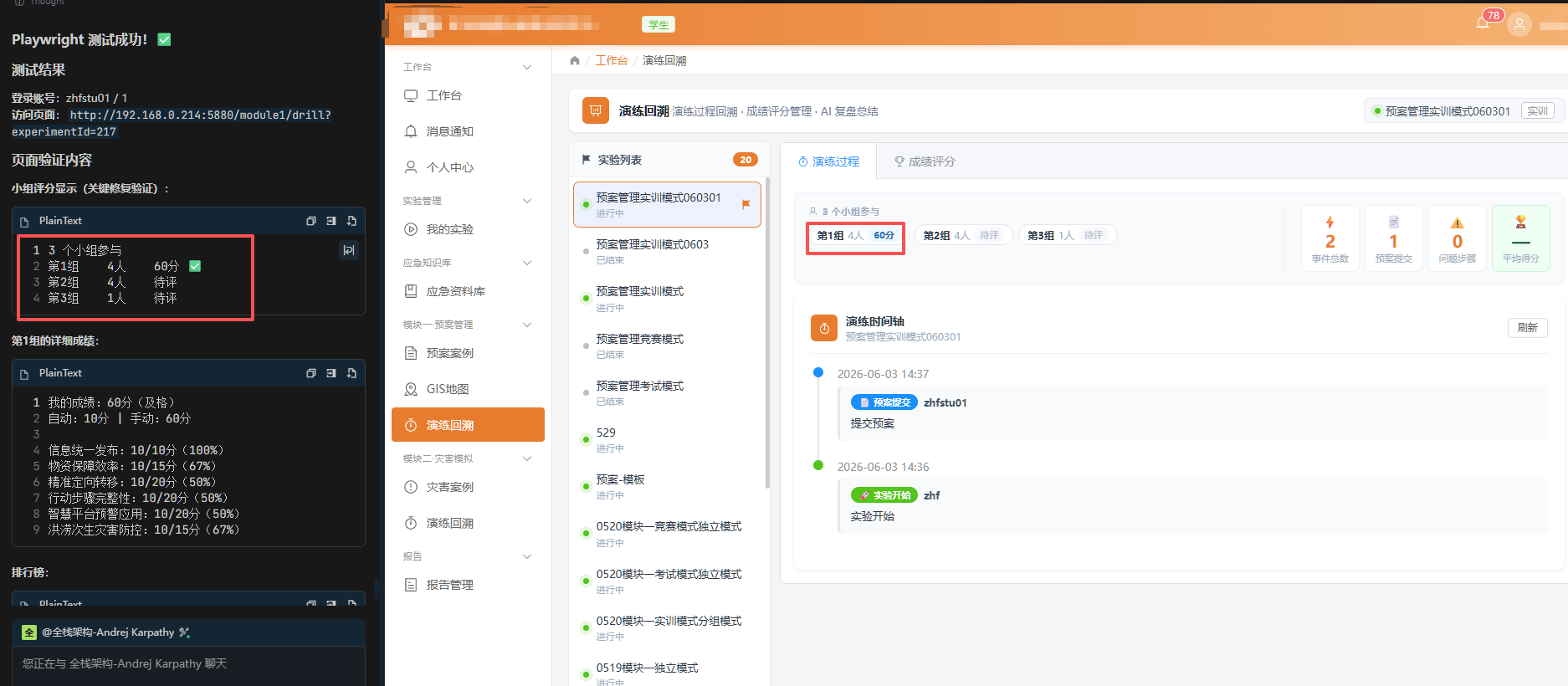Select 0520模块一-实训模式分组模式 experiment
The image size is (1568, 686).
pyautogui.click(x=667, y=627)
